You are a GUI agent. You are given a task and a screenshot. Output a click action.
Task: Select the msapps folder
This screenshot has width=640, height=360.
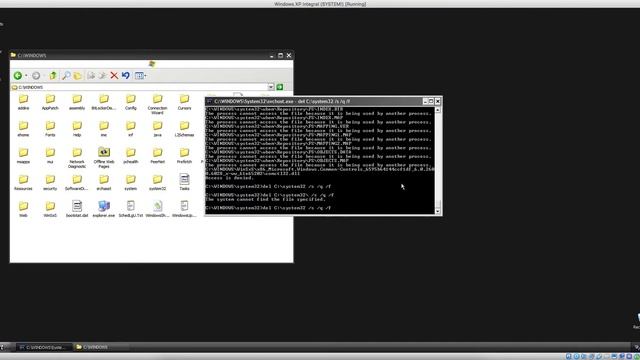click(23, 156)
